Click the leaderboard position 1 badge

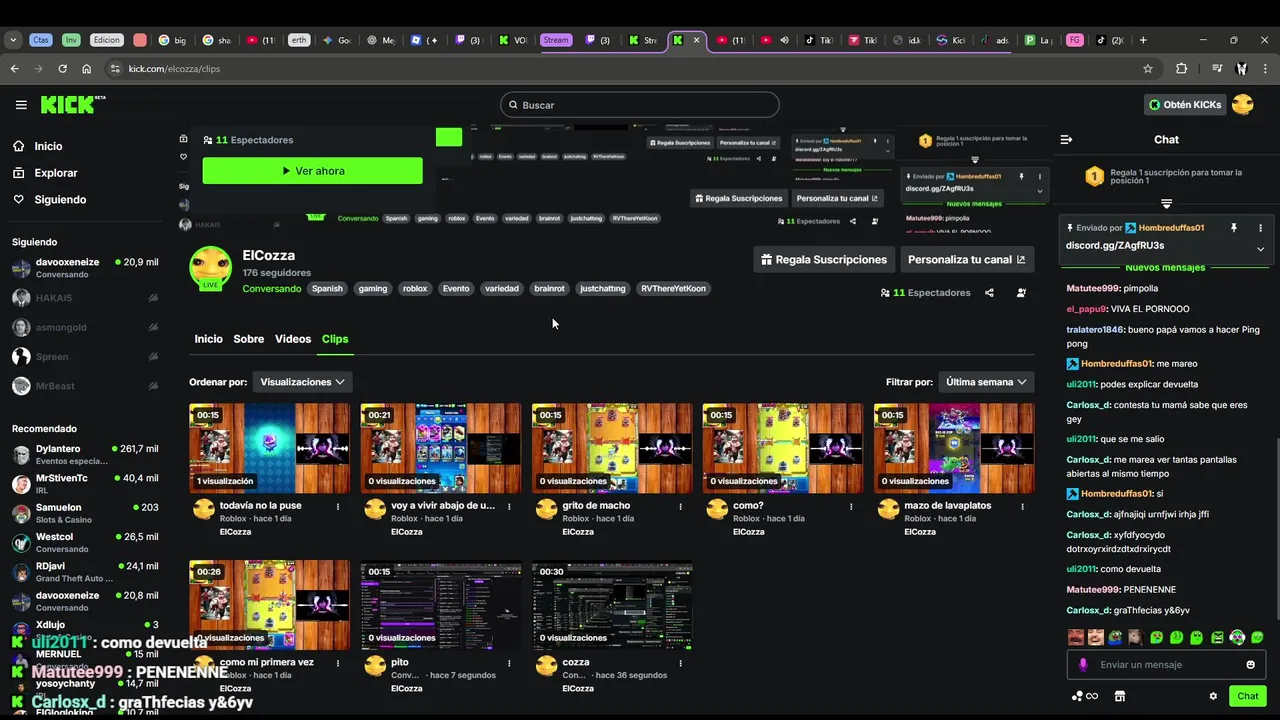point(1095,177)
